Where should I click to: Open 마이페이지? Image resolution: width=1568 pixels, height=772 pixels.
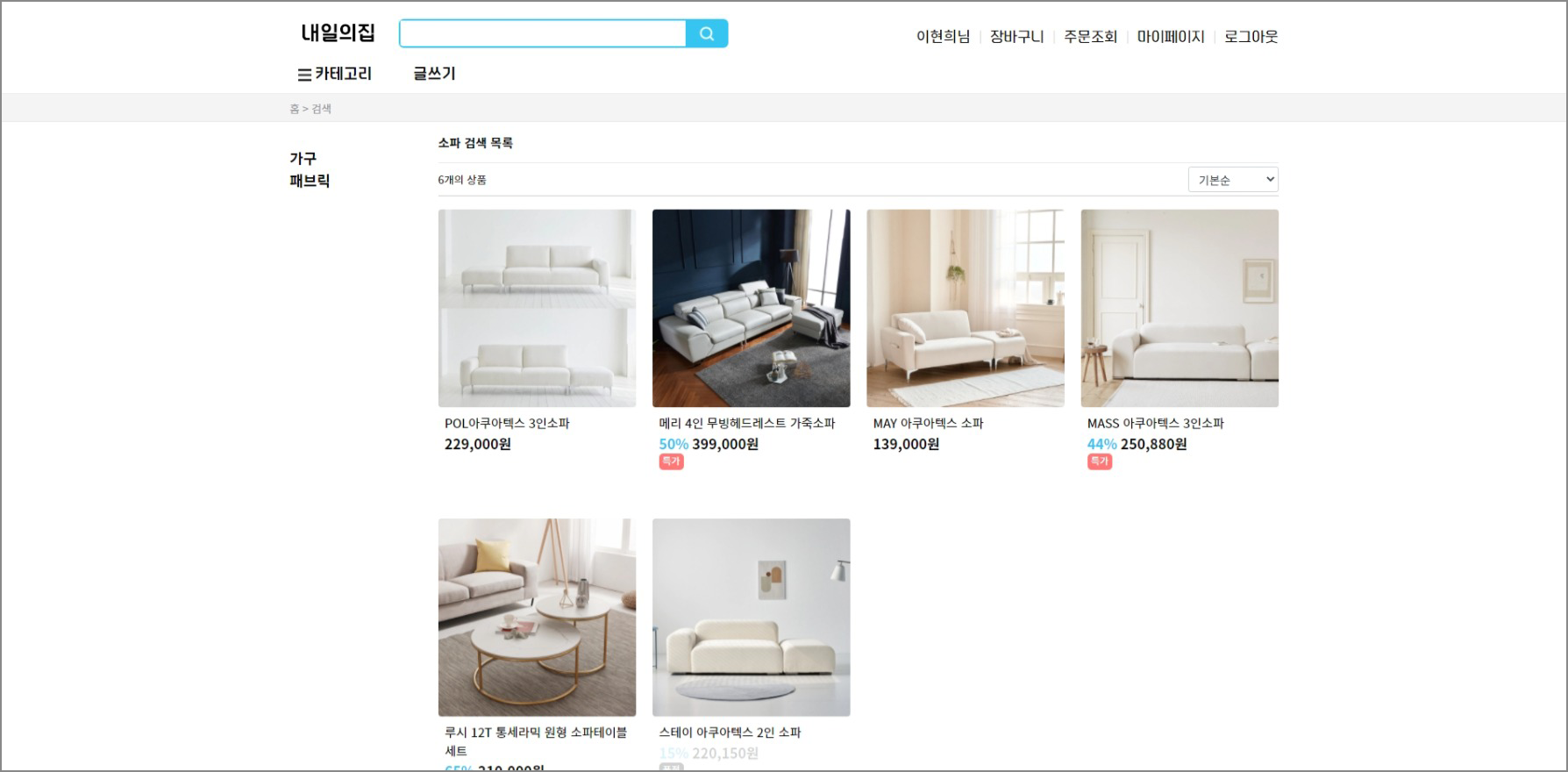(1171, 37)
